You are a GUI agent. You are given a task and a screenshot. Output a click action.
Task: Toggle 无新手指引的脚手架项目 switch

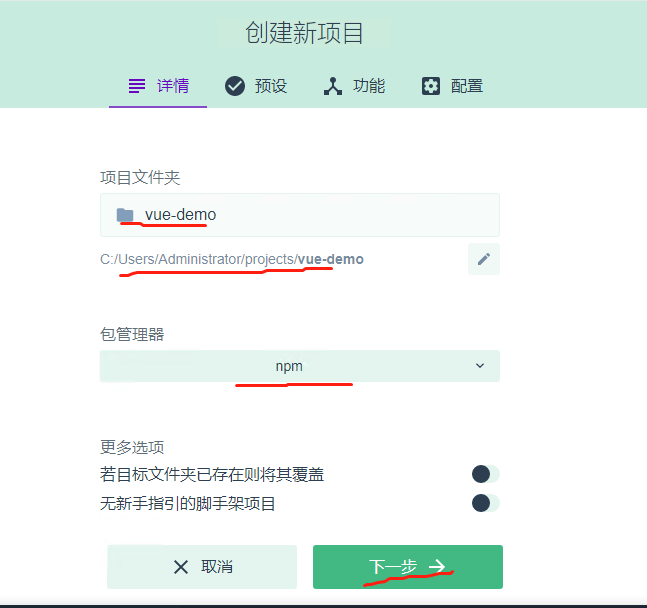pos(486,503)
